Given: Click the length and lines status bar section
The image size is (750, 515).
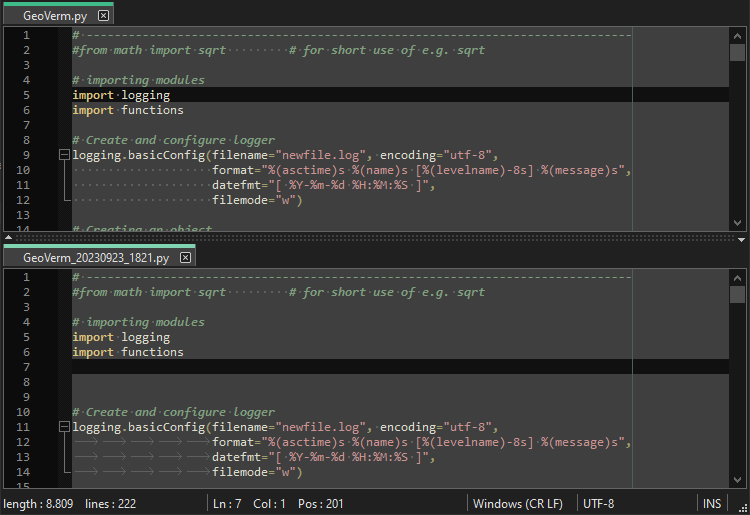Looking at the screenshot, I should tap(70, 503).
